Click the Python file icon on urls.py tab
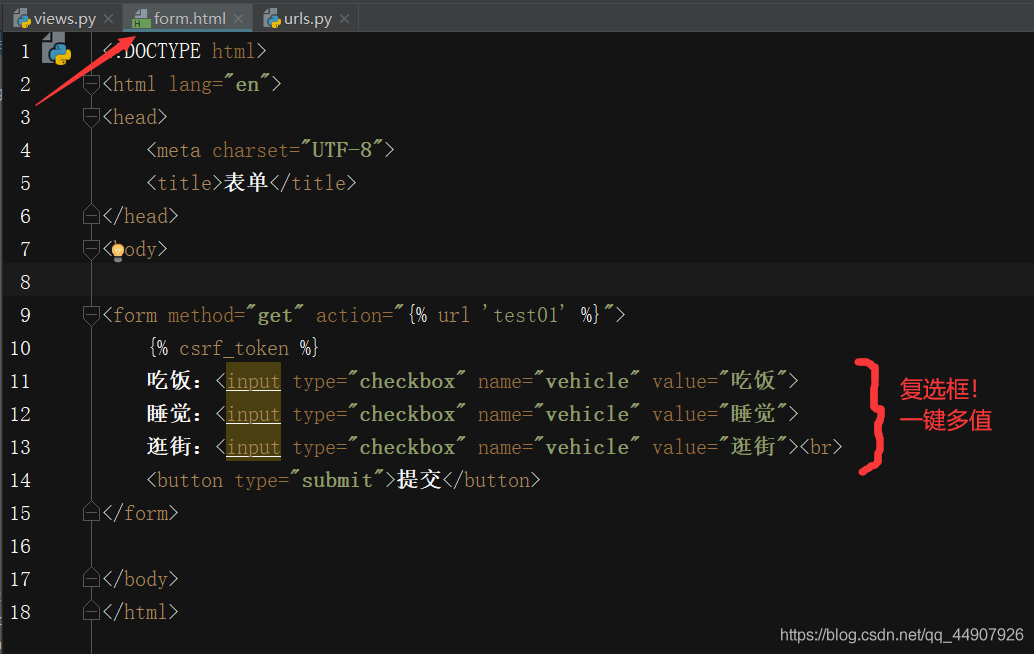This screenshot has width=1034, height=654. (x=271, y=19)
